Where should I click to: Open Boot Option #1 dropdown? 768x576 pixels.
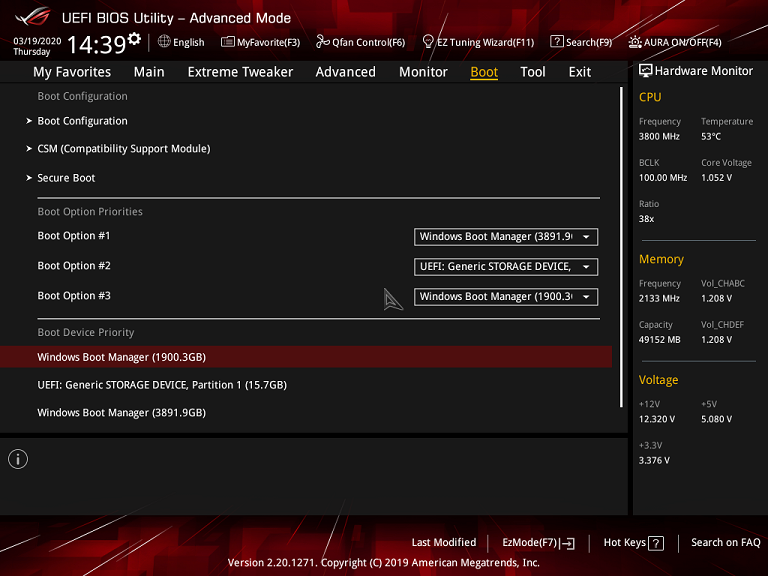(506, 237)
